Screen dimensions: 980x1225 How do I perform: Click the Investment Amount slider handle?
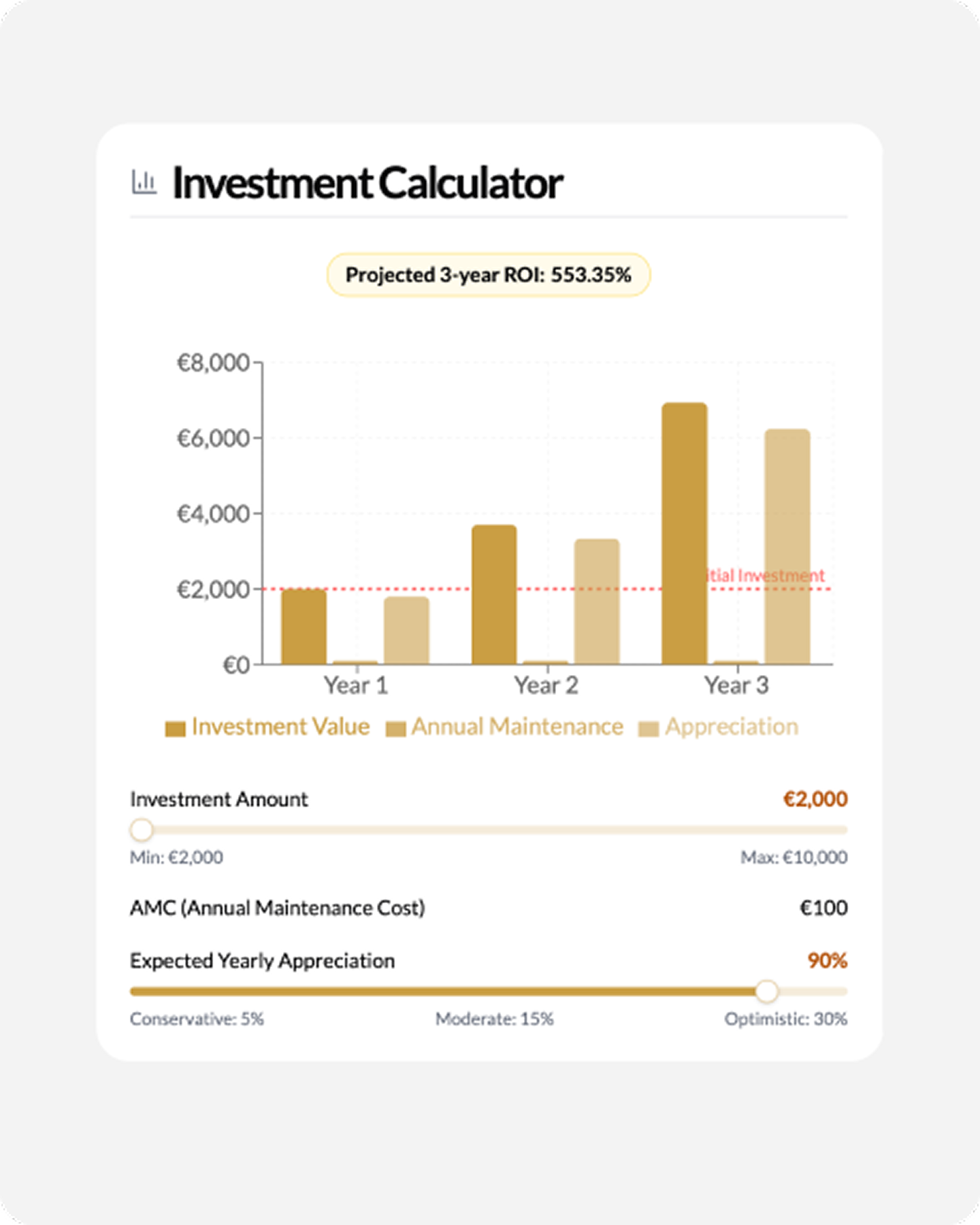point(142,830)
